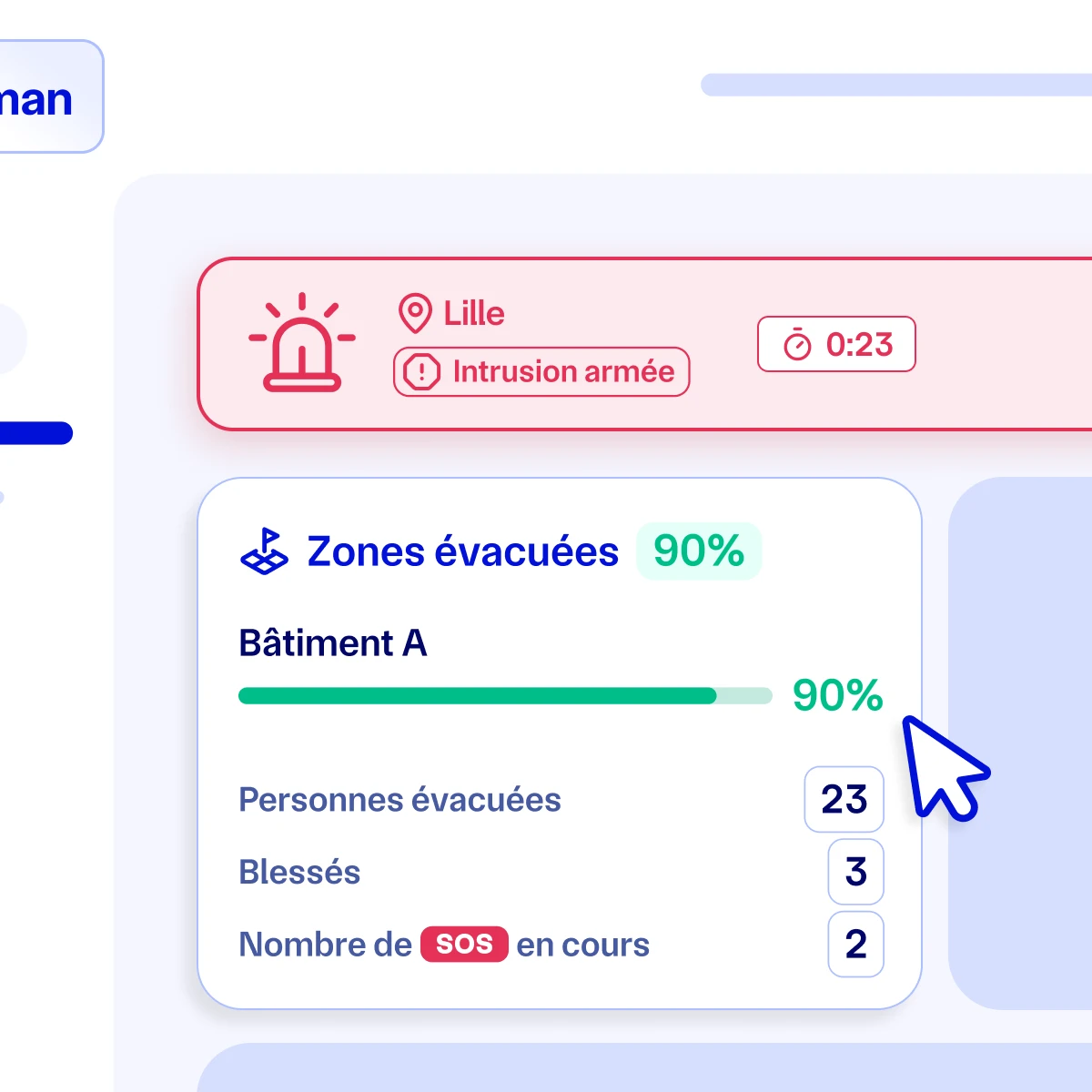Click the red alarm siren icon
The image size is (1092, 1092).
[x=302, y=343]
